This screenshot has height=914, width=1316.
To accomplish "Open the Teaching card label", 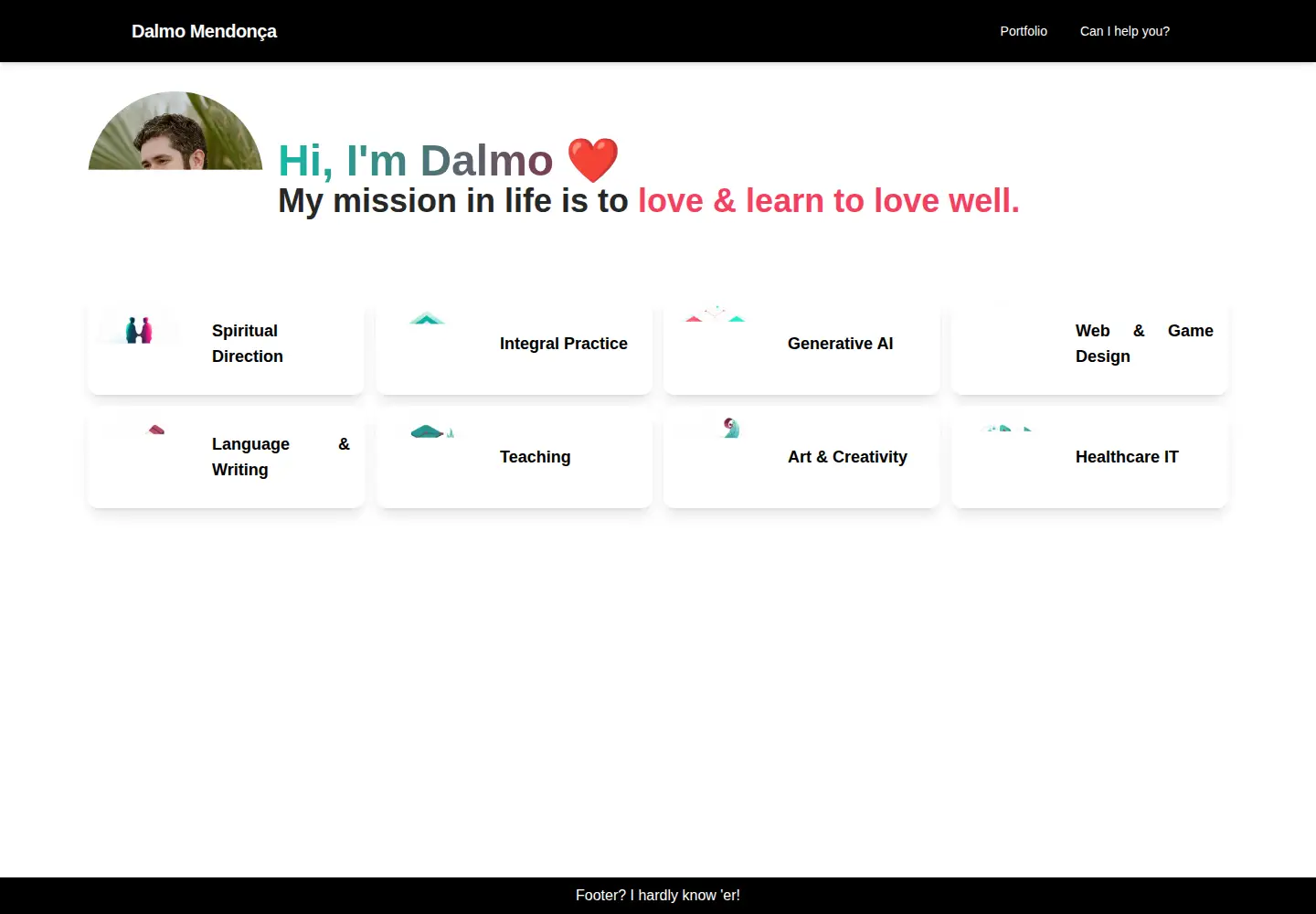I will coord(536,457).
